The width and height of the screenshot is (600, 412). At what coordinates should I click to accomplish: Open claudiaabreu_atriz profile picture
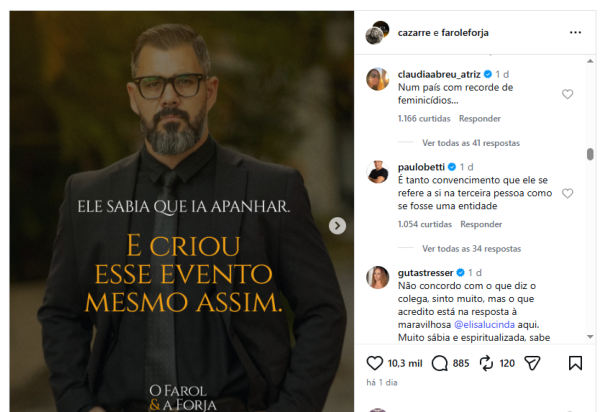(x=378, y=79)
